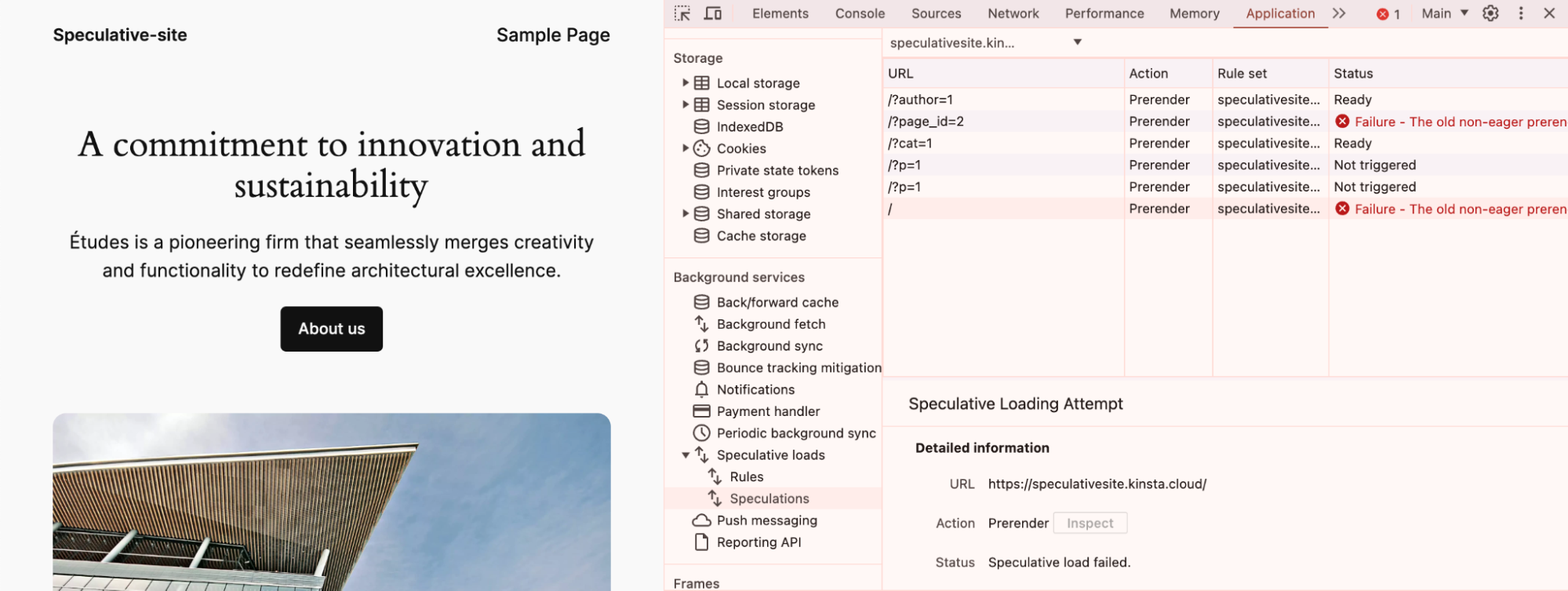
Task: Open the DevTools three-dot options menu
Action: (1521, 13)
